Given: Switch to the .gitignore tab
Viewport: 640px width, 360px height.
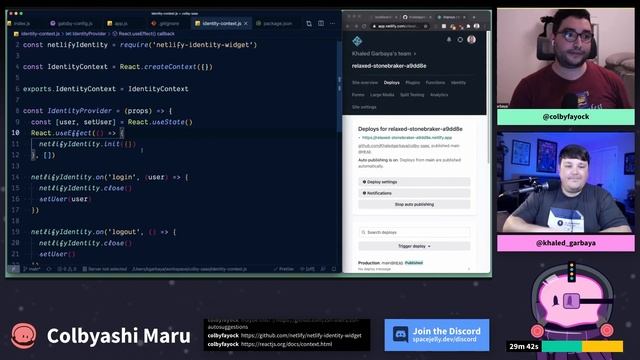Looking at the screenshot, I should 166,24.
